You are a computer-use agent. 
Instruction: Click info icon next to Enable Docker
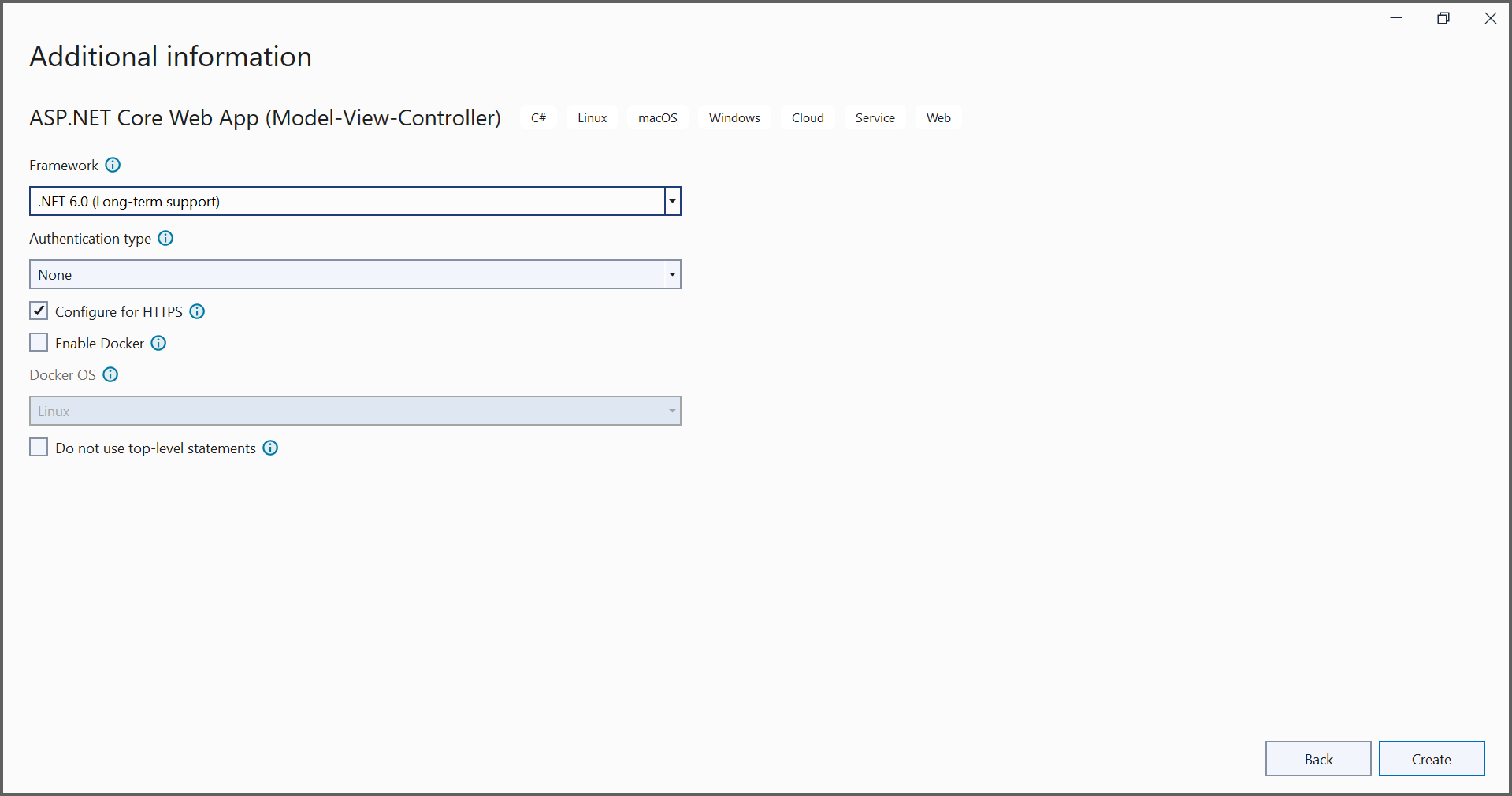point(158,343)
